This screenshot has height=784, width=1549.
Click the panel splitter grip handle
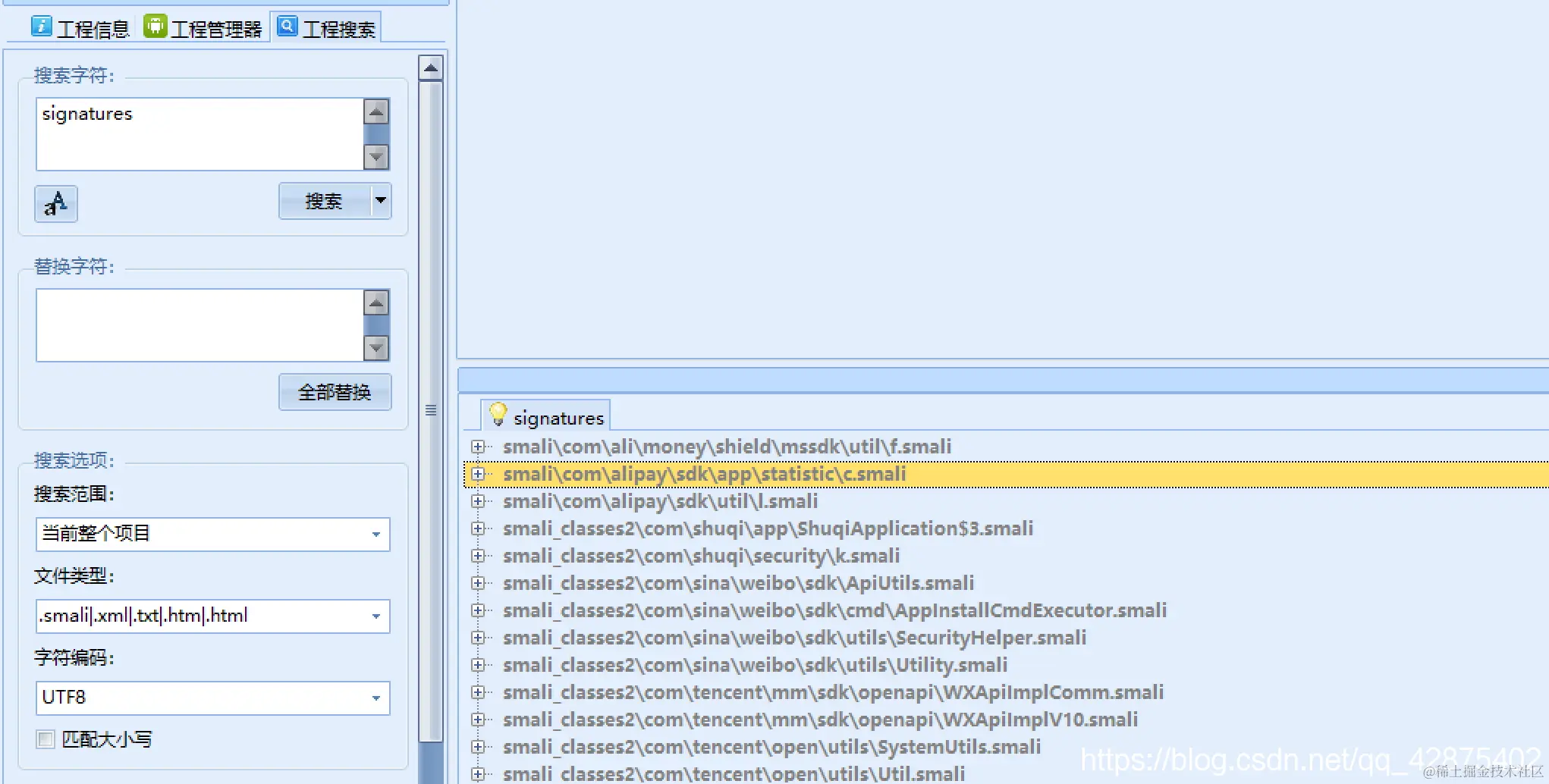tap(431, 410)
